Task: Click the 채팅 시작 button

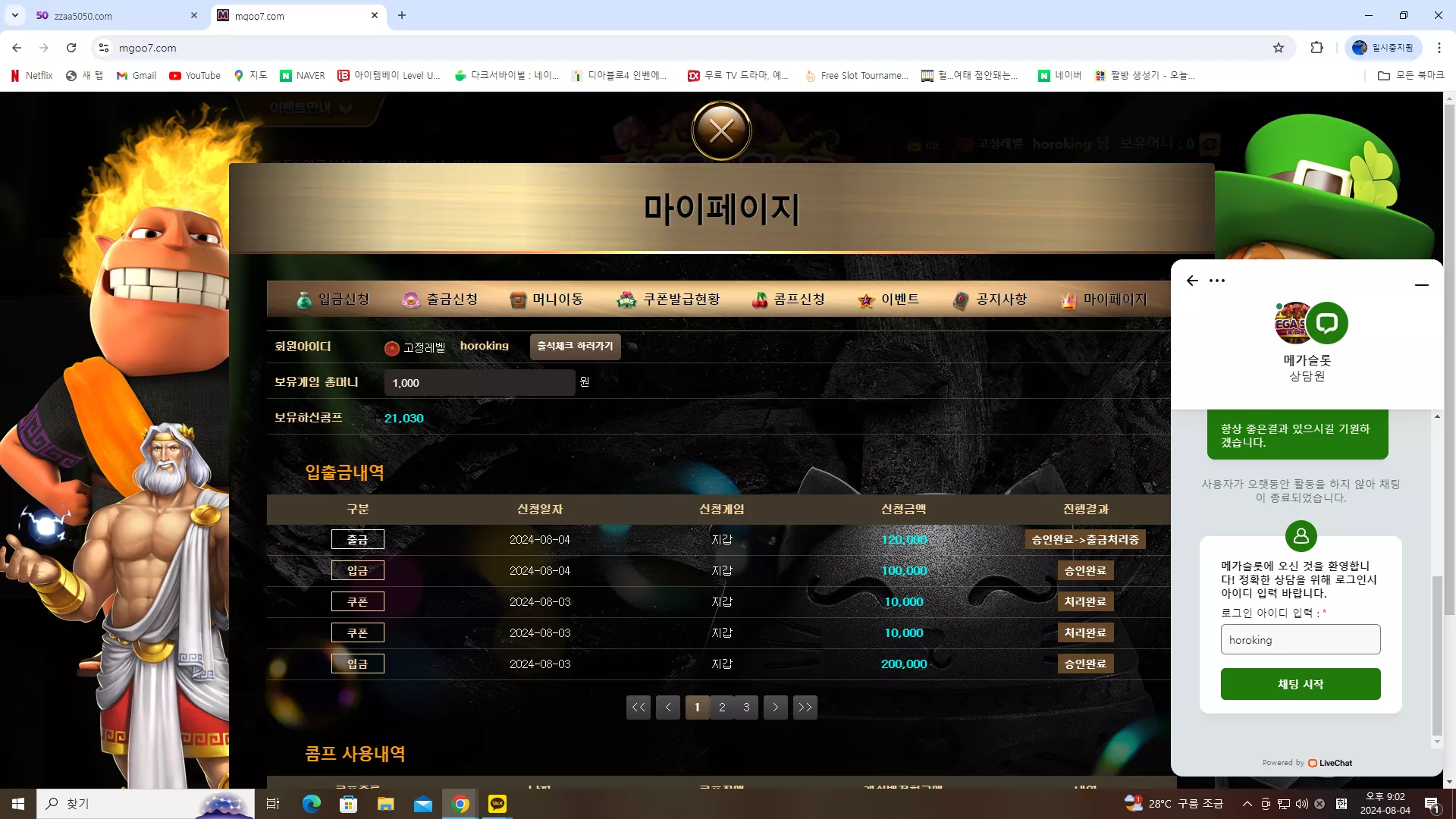Action: [1301, 684]
